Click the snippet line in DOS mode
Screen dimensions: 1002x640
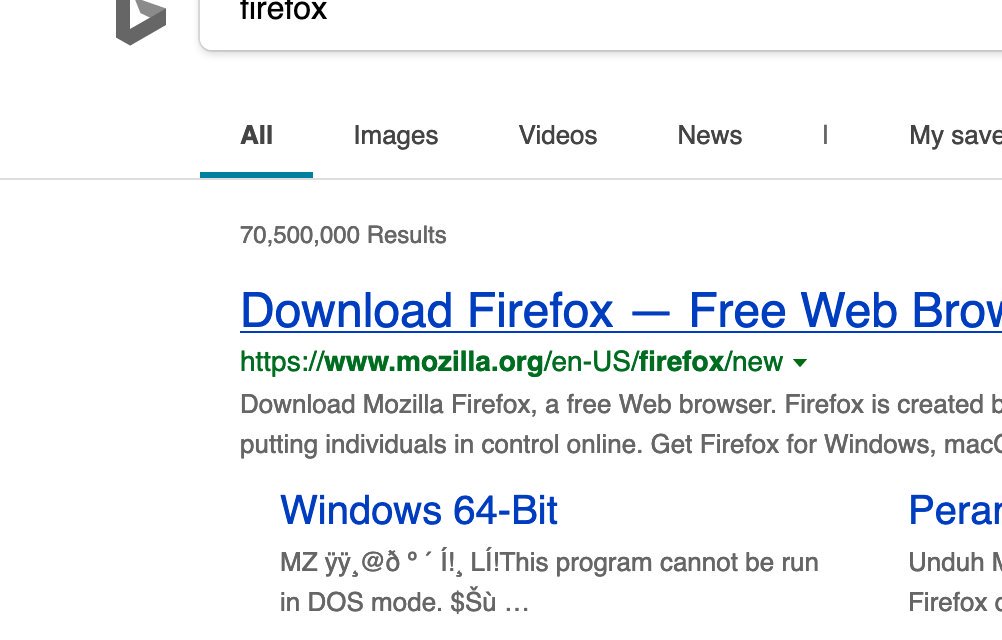coord(405,602)
